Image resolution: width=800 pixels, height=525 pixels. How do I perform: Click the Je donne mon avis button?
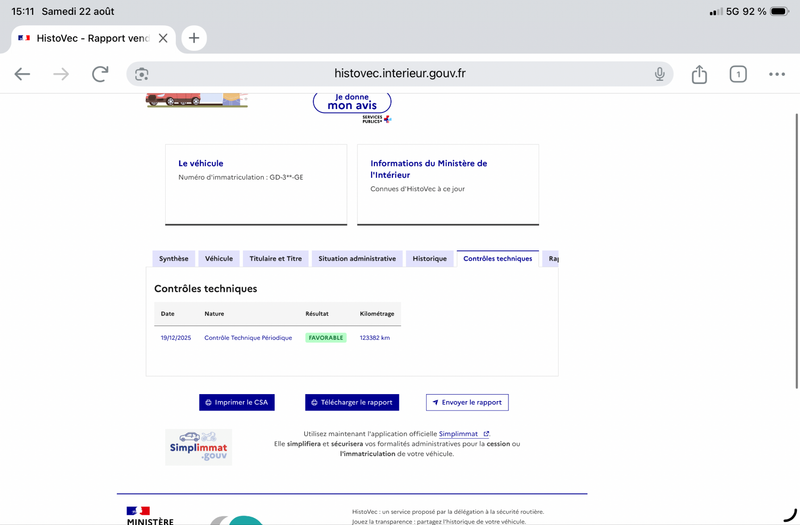tap(352, 102)
